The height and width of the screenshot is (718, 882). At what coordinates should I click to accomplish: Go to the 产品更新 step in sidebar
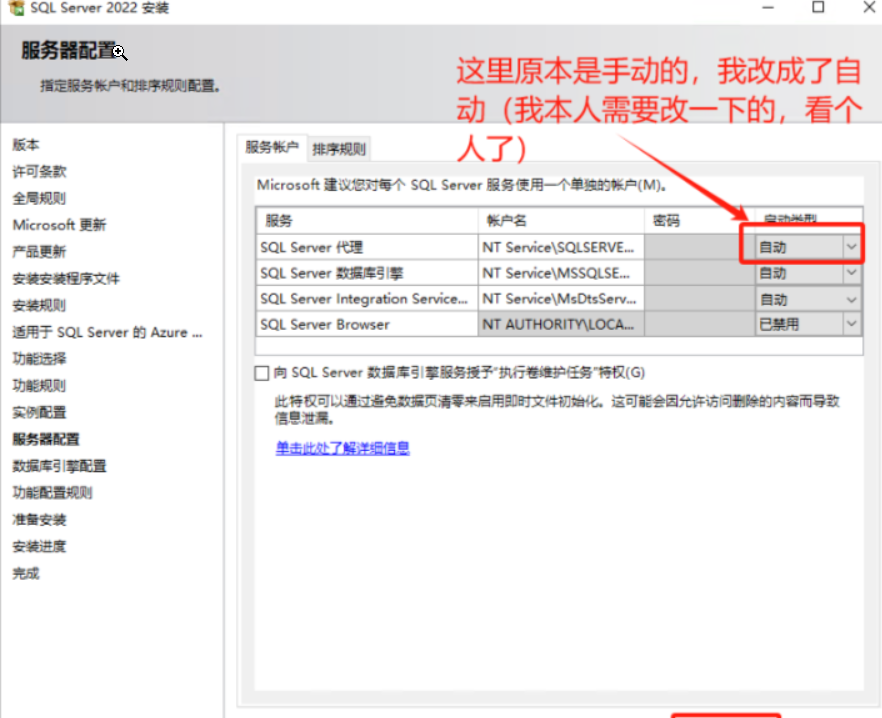tap(39, 252)
